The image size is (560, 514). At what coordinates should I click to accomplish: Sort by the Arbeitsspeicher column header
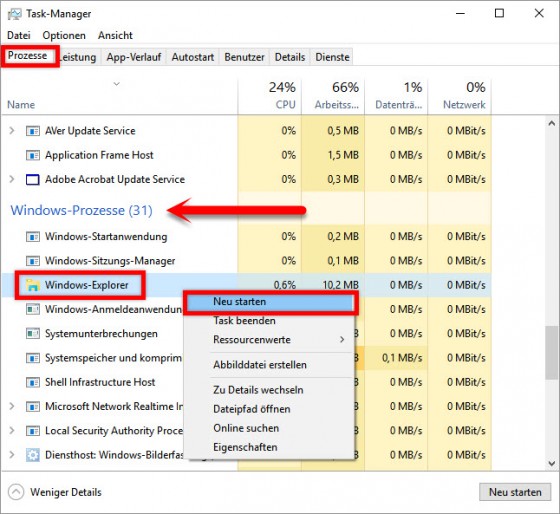[333, 96]
